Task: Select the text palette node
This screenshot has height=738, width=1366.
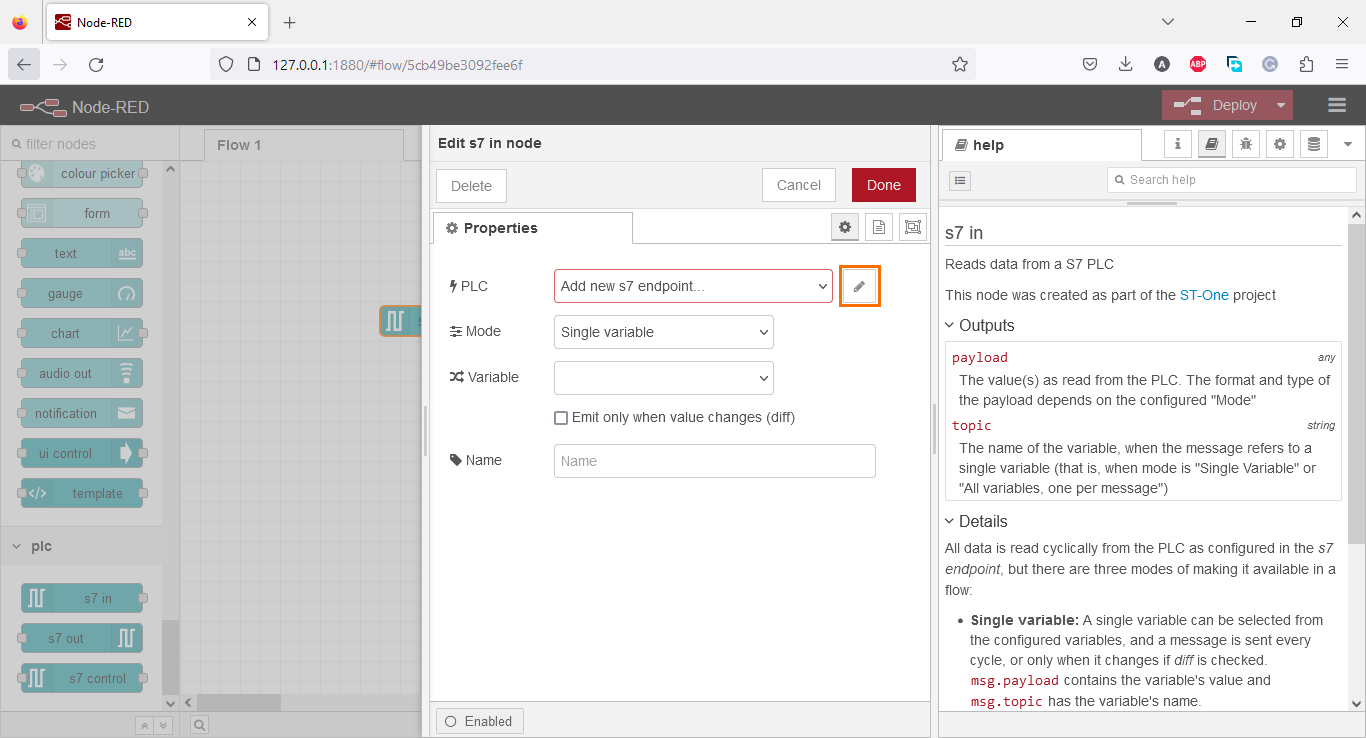Action: [82, 253]
